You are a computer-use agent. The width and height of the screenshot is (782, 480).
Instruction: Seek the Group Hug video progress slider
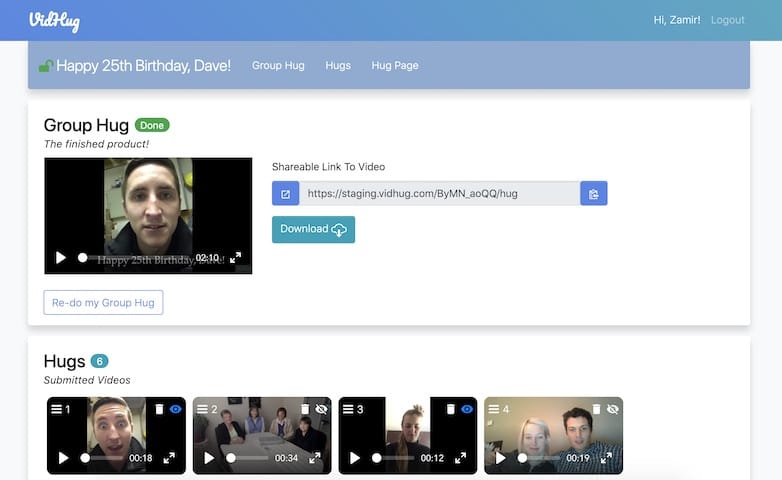coord(135,257)
